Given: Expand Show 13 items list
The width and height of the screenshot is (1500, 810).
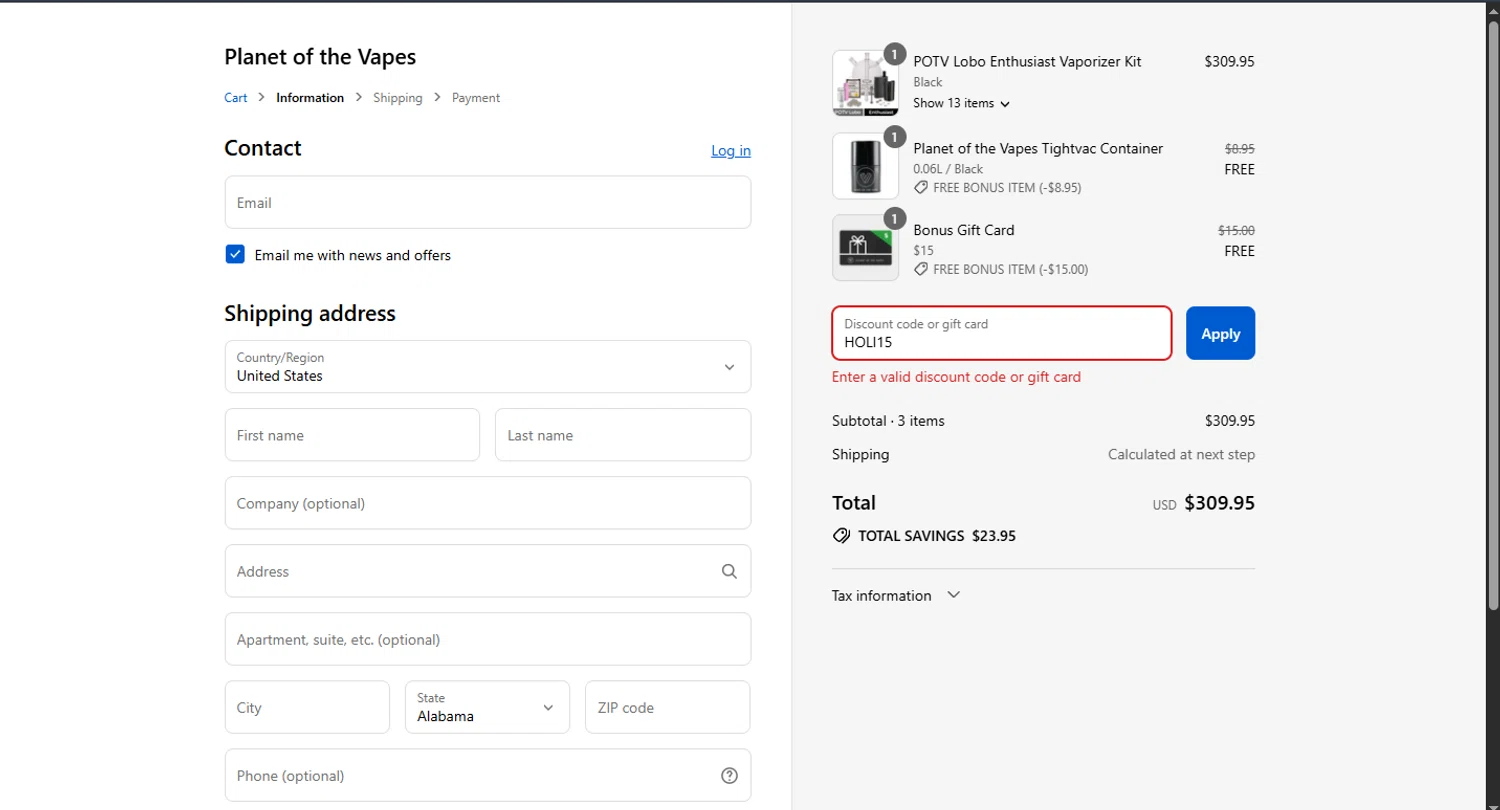Looking at the screenshot, I should click(x=962, y=103).
